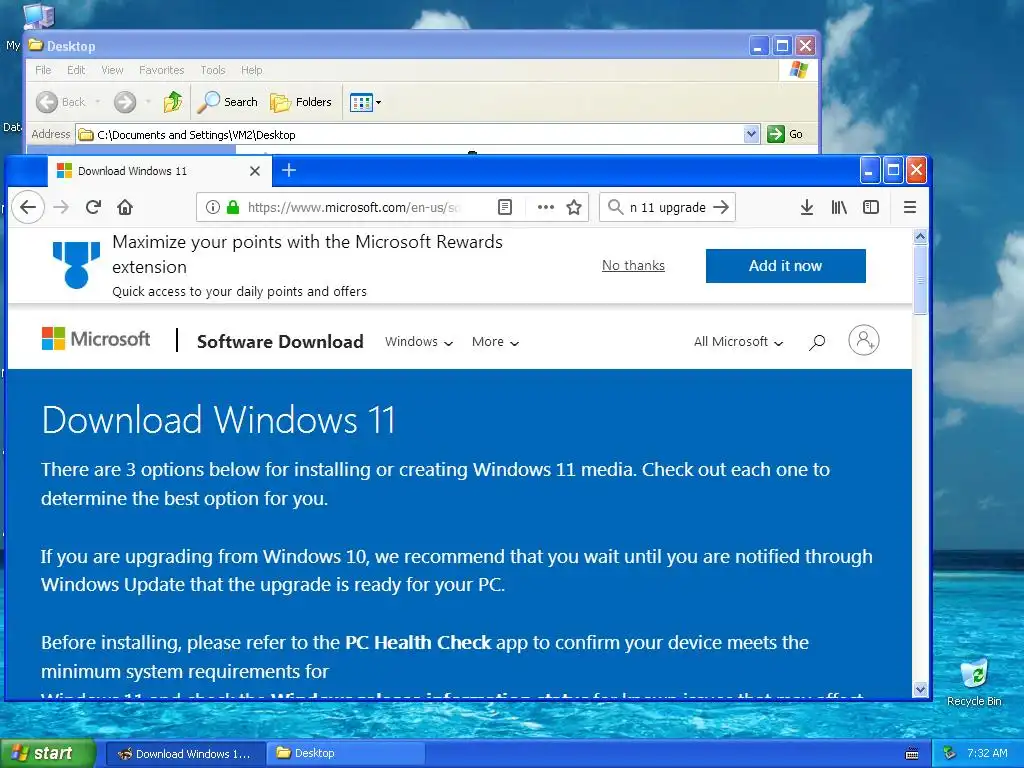Image resolution: width=1024 pixels, height=768 pixels.
Task: Reload the Download Windows 11 page
Action: [93, 208]
